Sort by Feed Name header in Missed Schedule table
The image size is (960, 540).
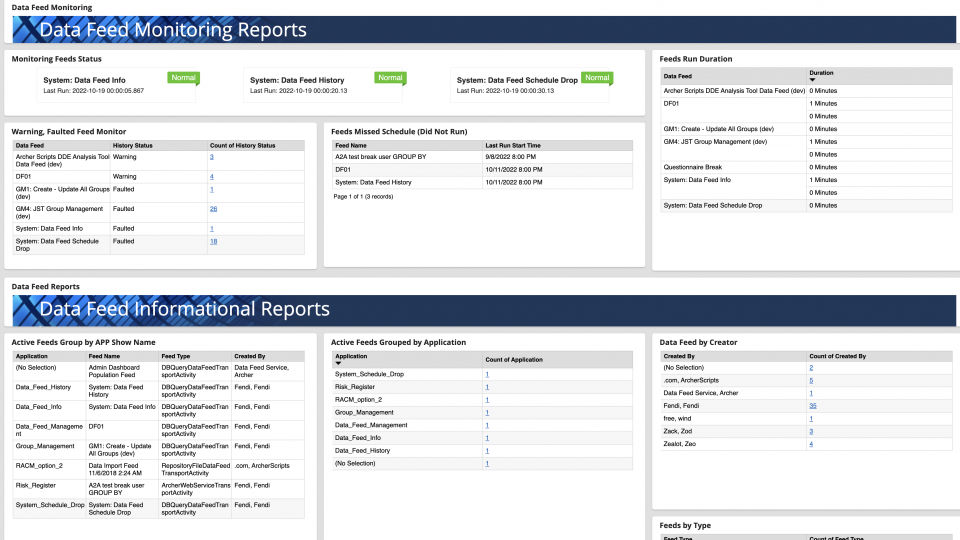click(x=351, y=146)
